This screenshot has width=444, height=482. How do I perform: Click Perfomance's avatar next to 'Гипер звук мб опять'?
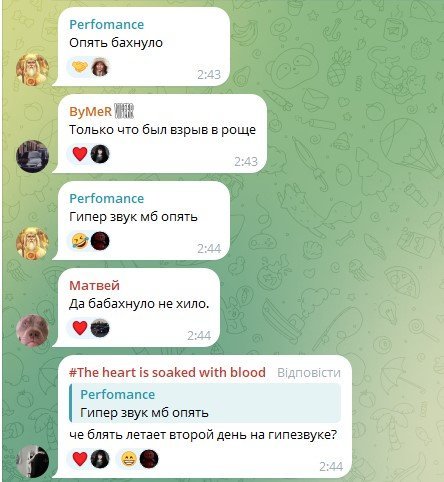point(32,243)
